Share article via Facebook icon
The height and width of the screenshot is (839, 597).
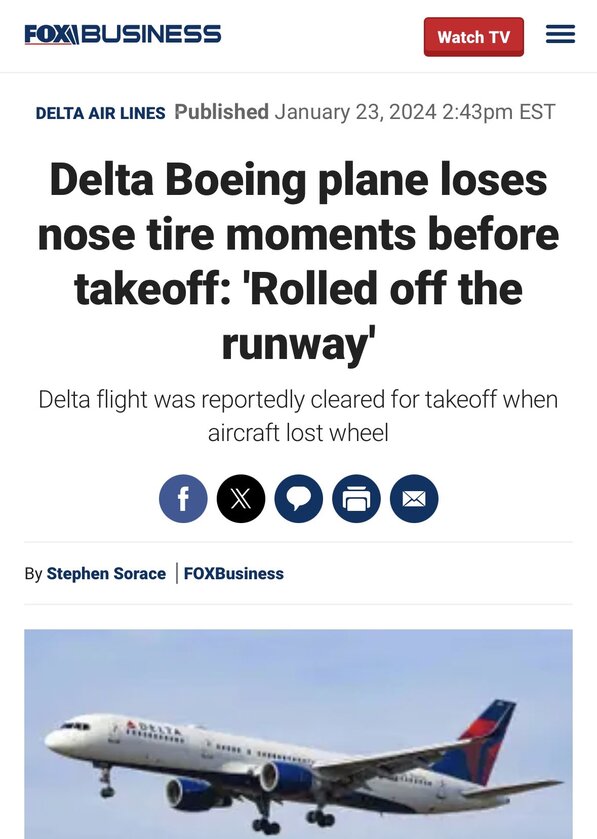click(x=183, y=499)
